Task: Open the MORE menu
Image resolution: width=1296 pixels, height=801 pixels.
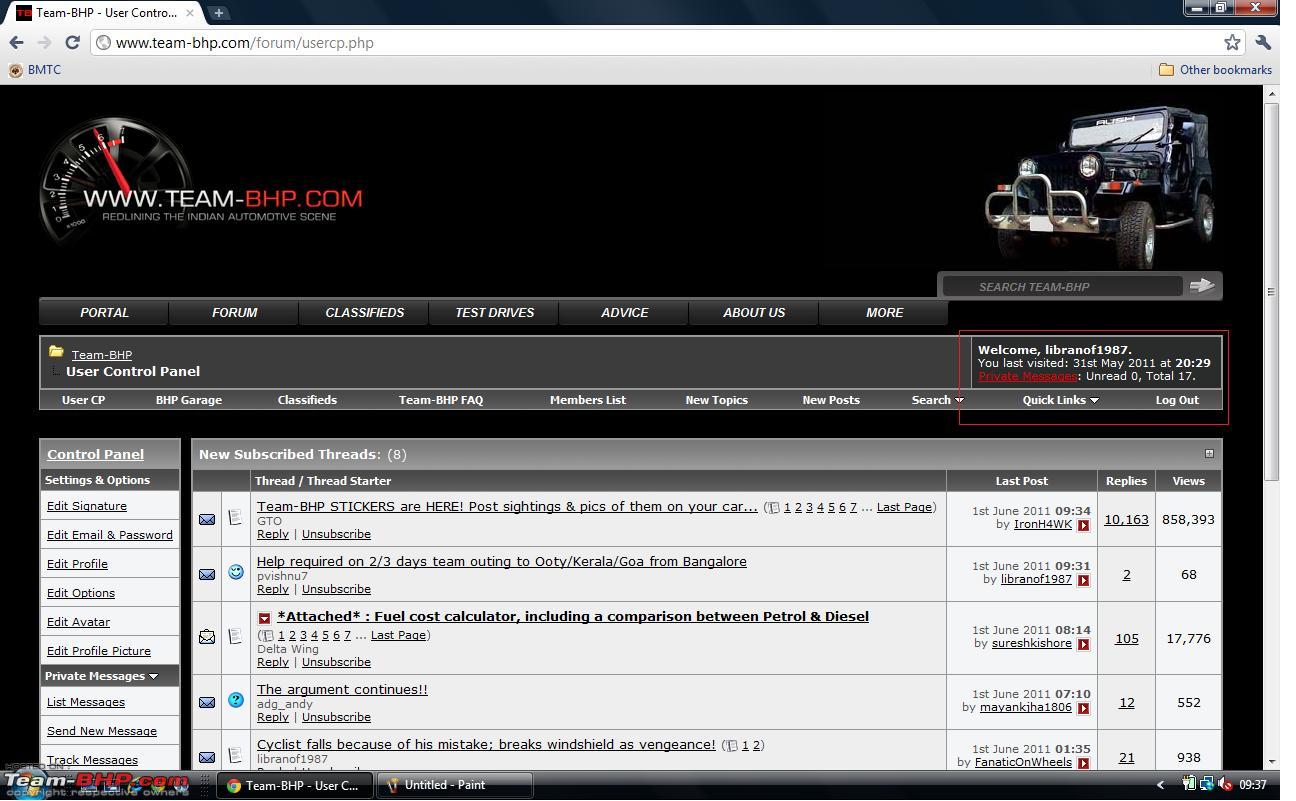Action: click(884, 312)
